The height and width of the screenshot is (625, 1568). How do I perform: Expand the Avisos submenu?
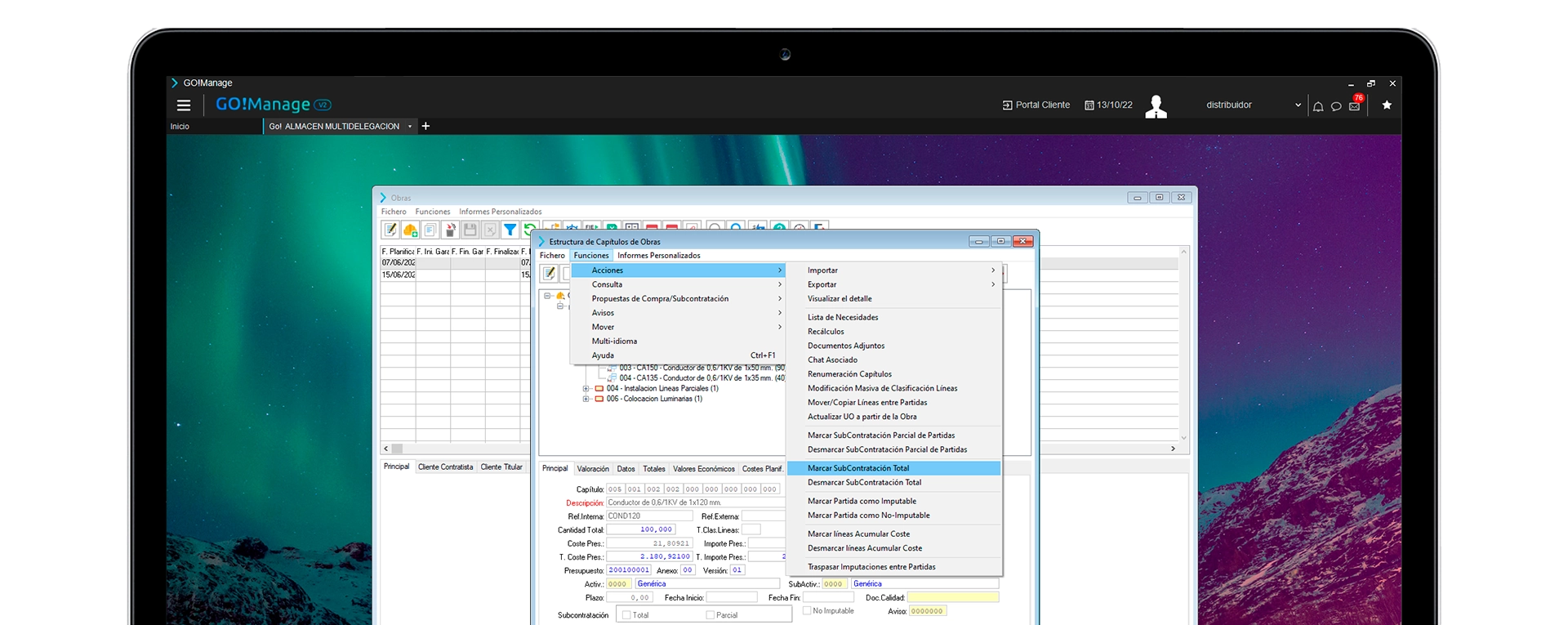(x=678, y=313)
